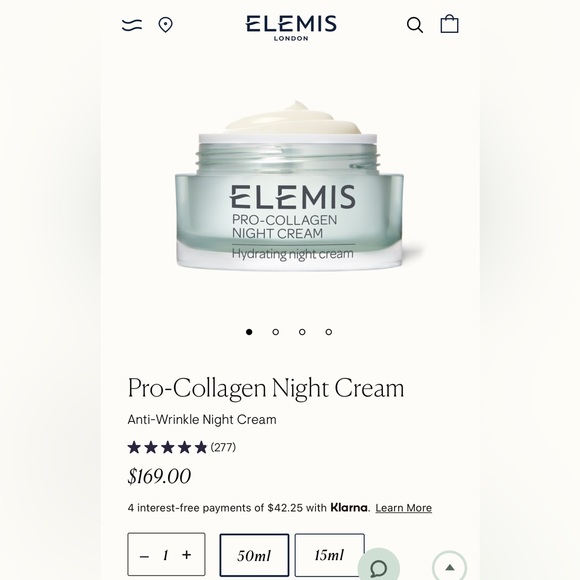The image size is (580, 580).
Task: Decrease quantity with the minus sign
Action: point(144,556)
